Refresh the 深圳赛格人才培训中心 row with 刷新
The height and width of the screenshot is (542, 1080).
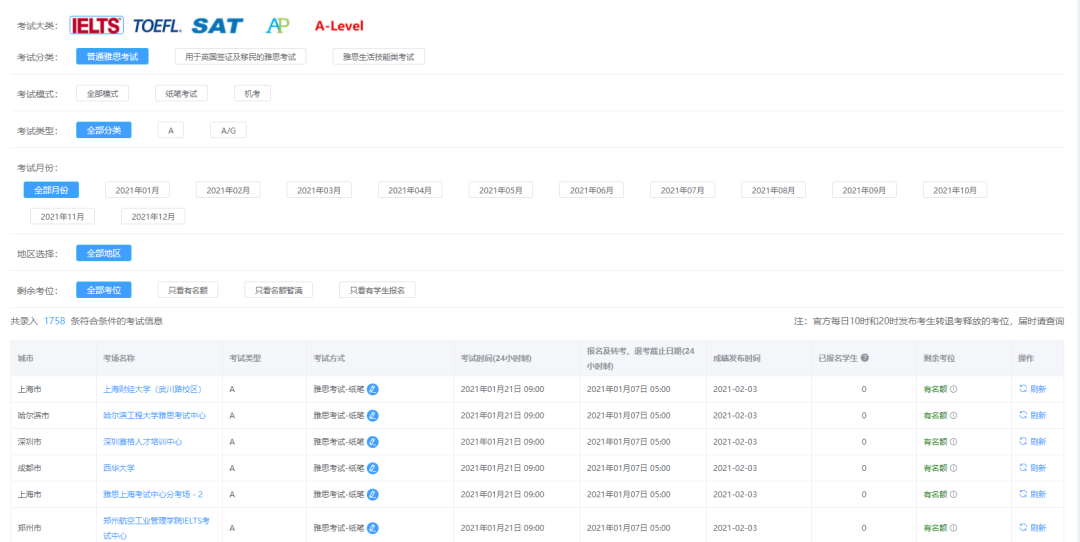1032,441
